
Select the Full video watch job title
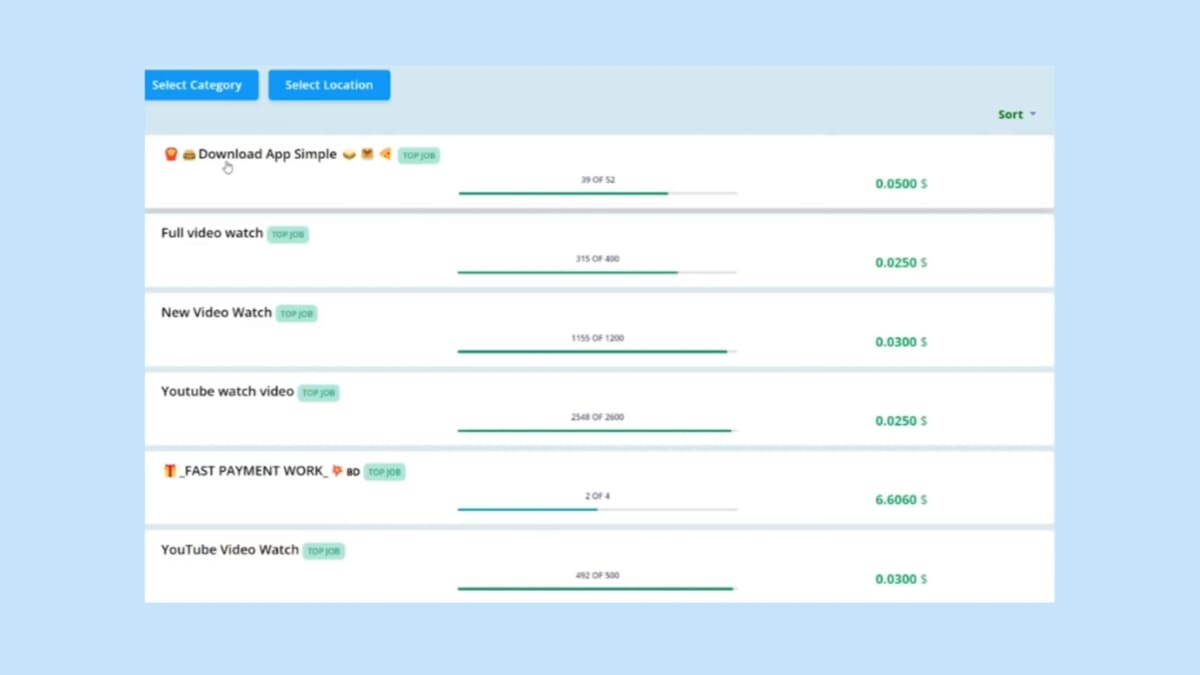pos(211,233)
